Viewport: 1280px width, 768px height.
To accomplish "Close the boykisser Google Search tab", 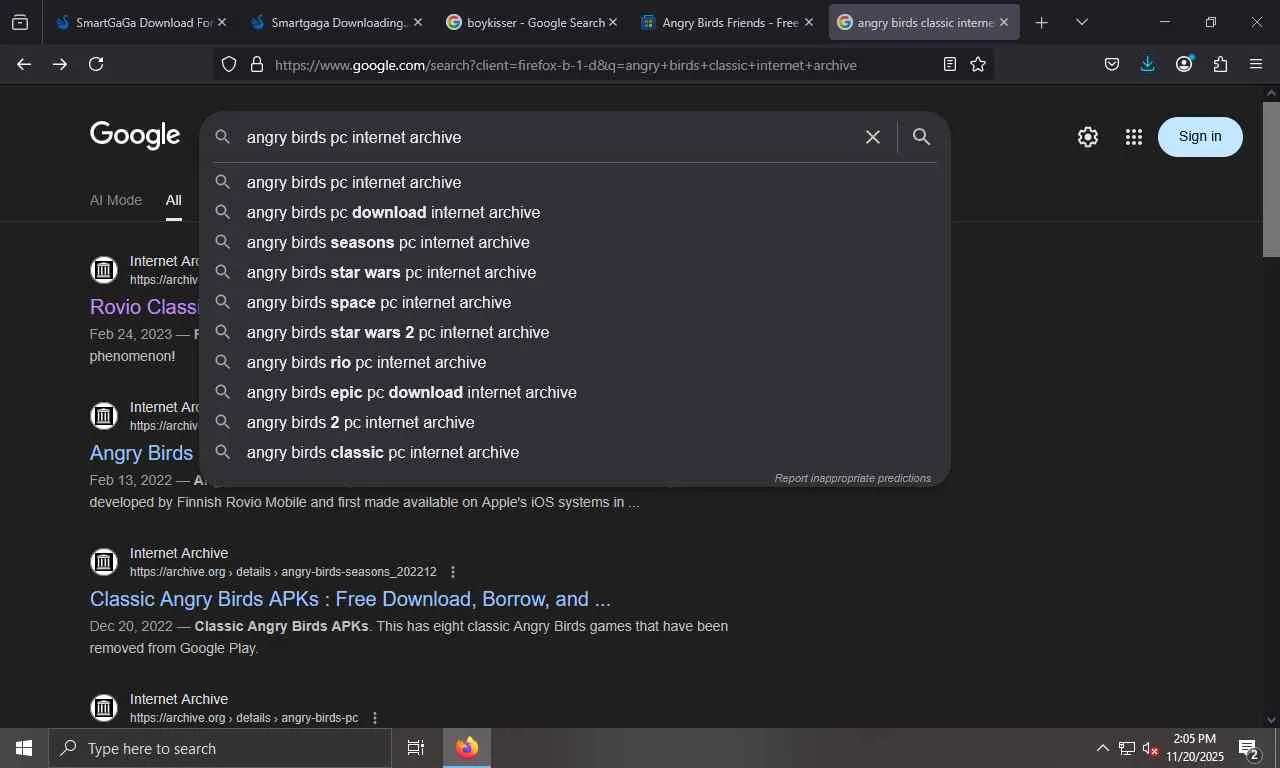I will [x=612, y=22].
